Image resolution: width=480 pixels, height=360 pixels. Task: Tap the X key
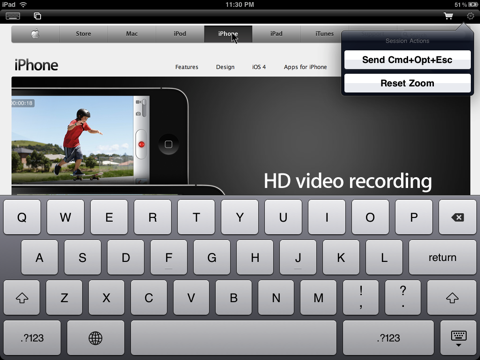point(106,298)
